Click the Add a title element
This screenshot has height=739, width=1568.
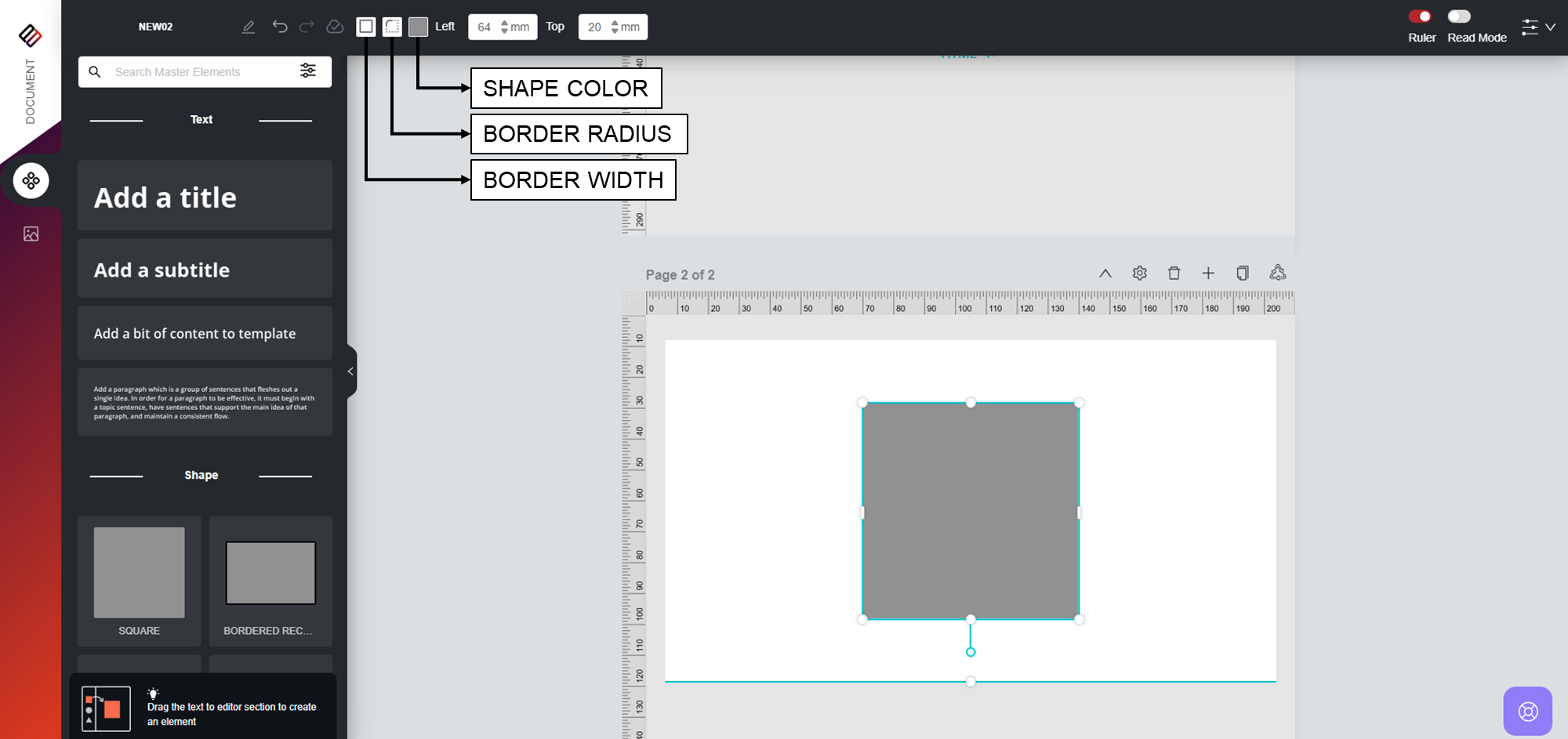(205, 197)
